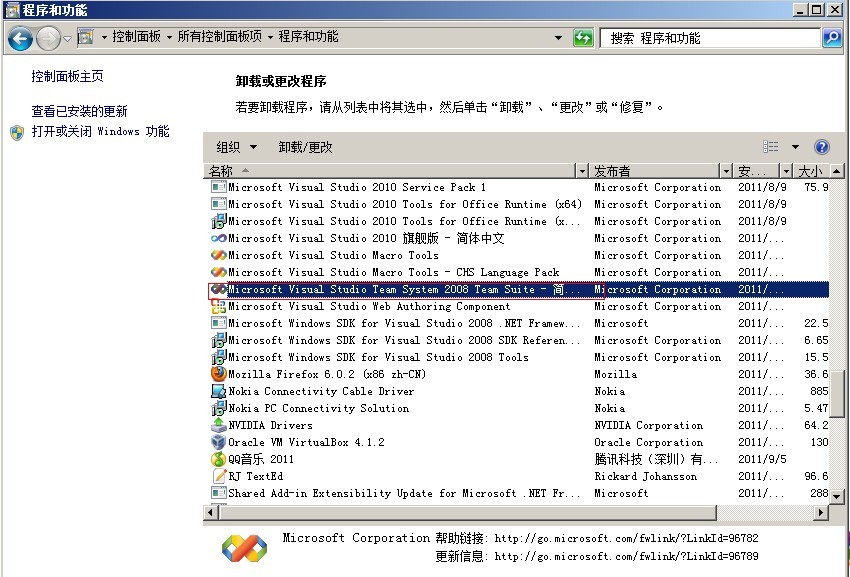Screen dimensions: 850x577
Task: Click the Visual Studio logo at window bottom
Action: 244,546
